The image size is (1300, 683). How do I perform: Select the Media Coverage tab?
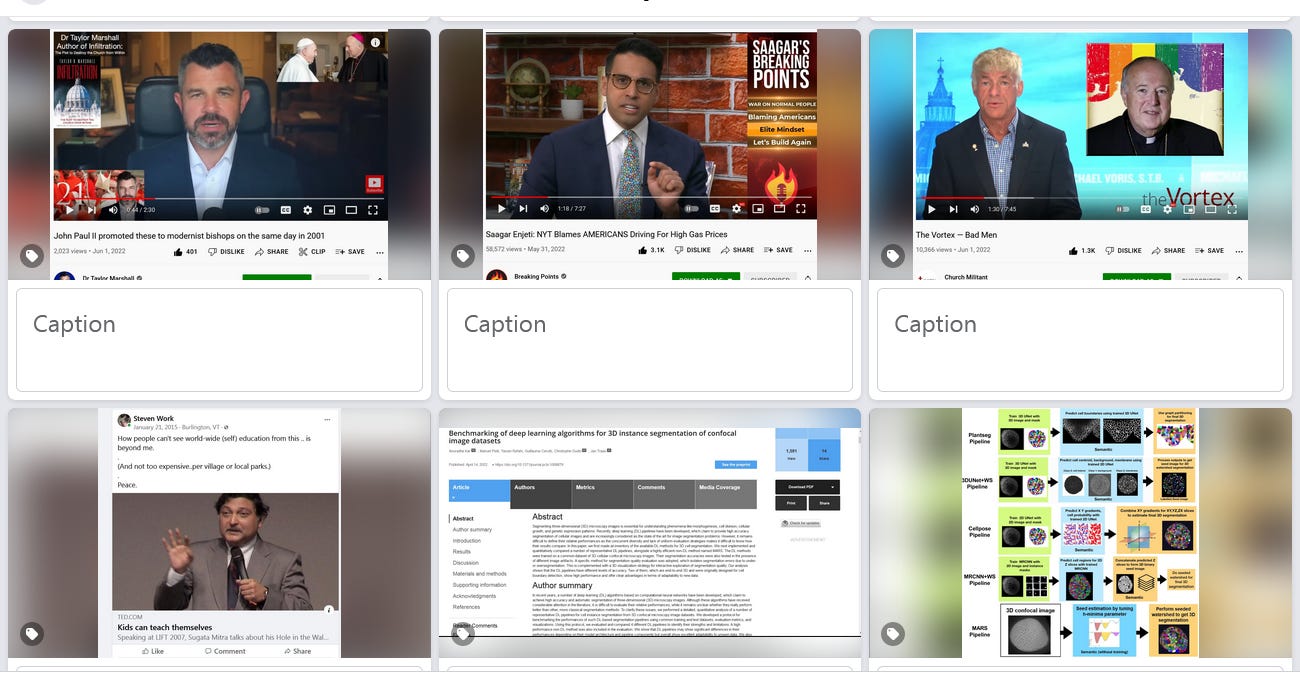click(727, 492)
